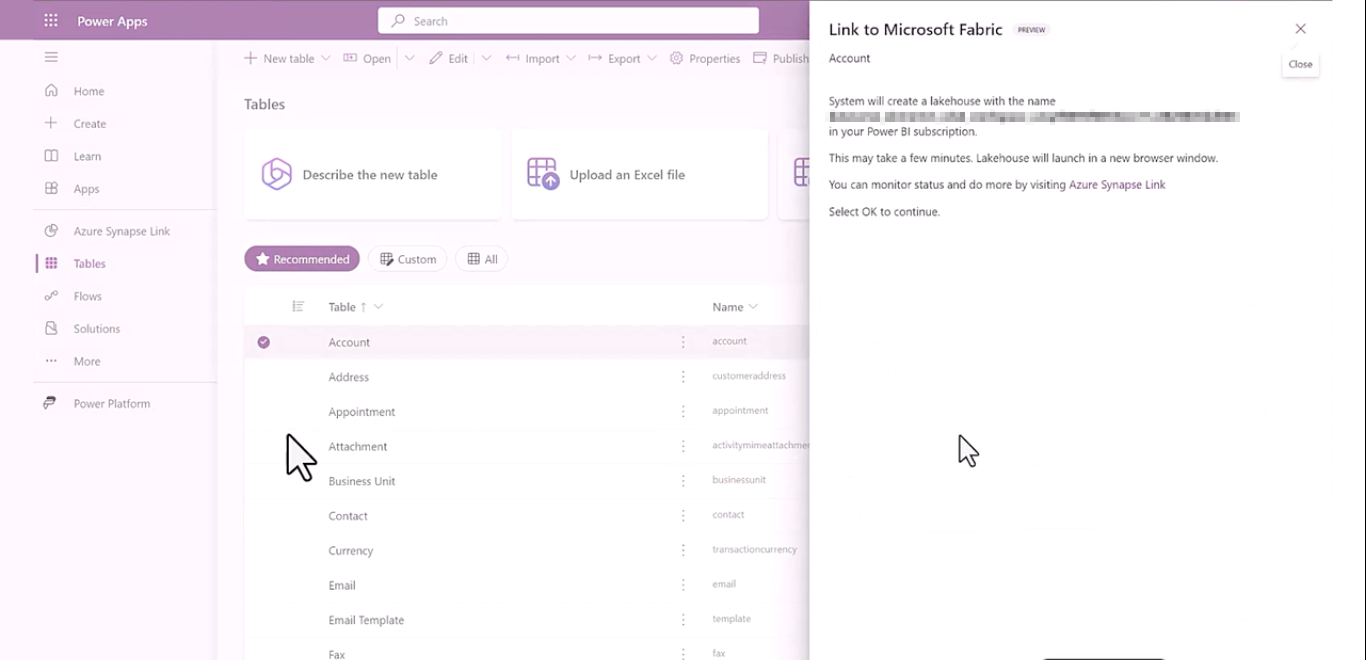The height and width of the screenshot is (660, 1366).
Task: Choose the Describe the new table card
Action: [373, 174]
